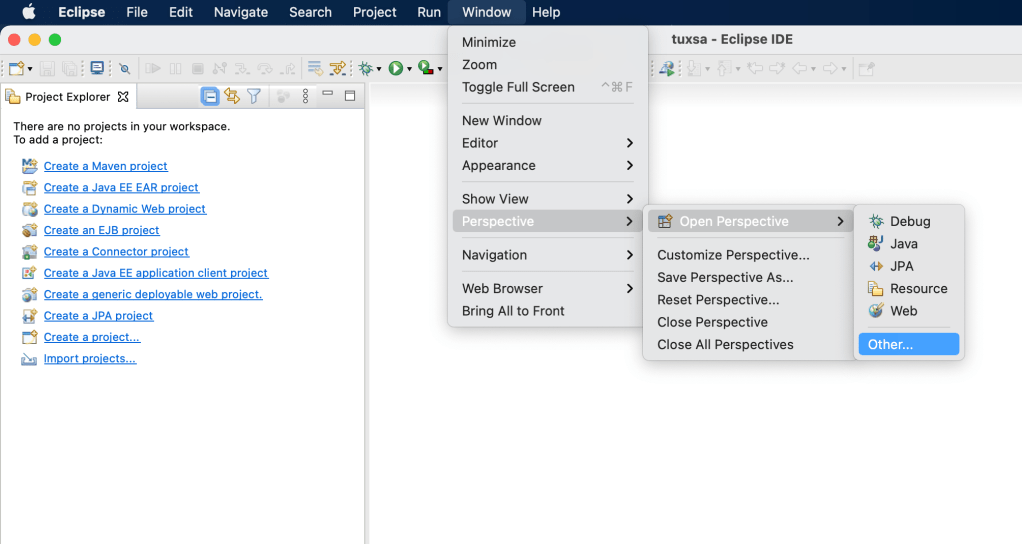This screenshot has height=544, width=1022.
Task: Click the Open Console monitor icon
Action: (x=97, y=68)
